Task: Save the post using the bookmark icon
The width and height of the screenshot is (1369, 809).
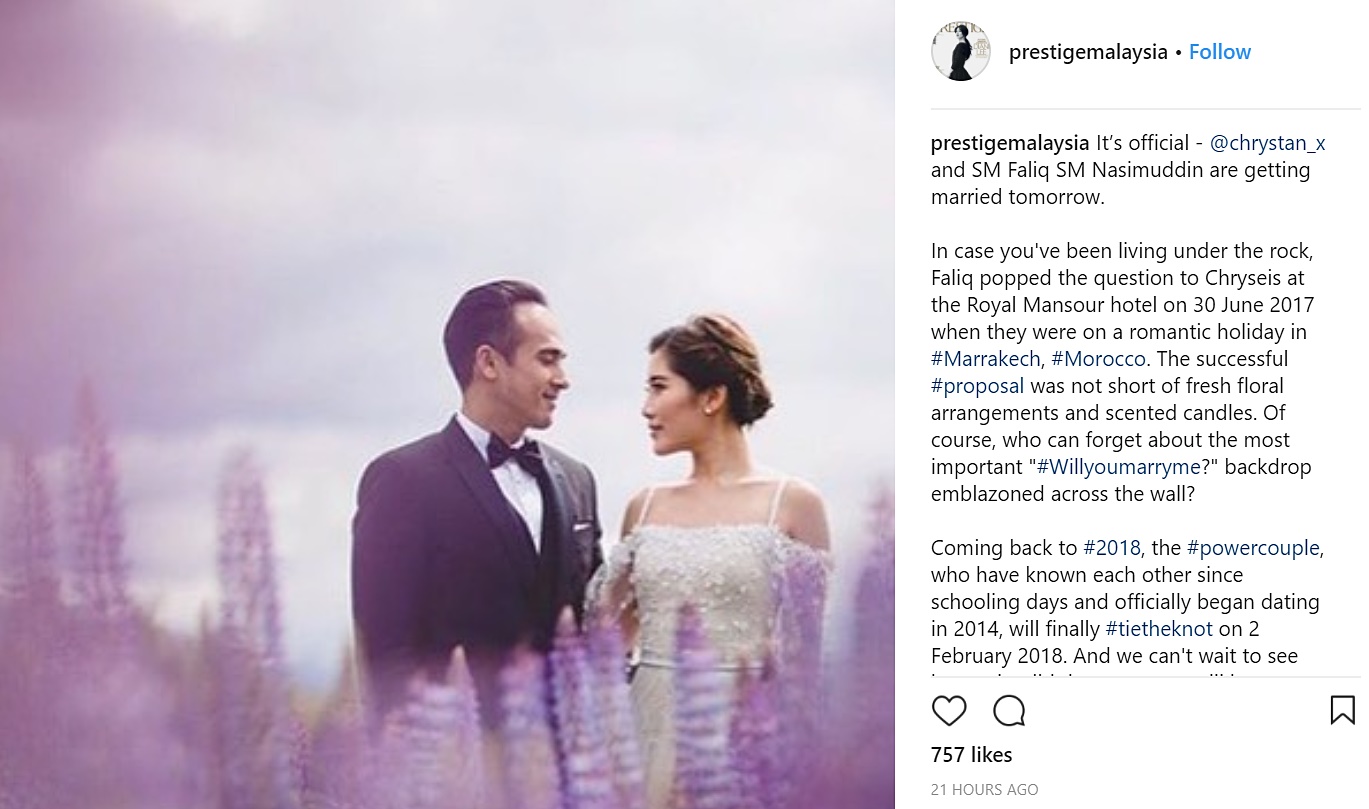Action: pyautogui.click(x=1343, y=710)
